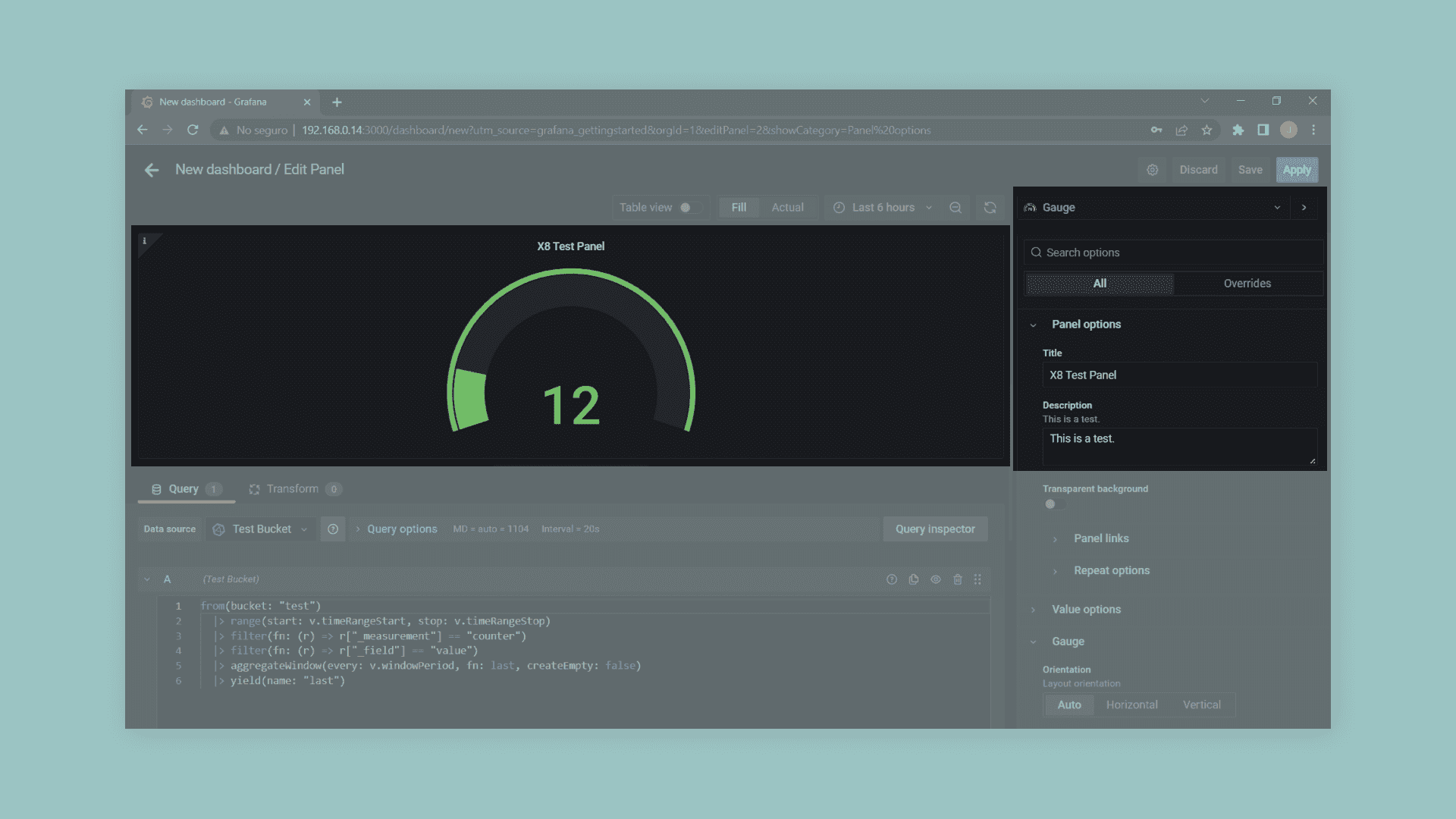
Task: Duplicate query A with the copy icon
Action: point(914,579)
